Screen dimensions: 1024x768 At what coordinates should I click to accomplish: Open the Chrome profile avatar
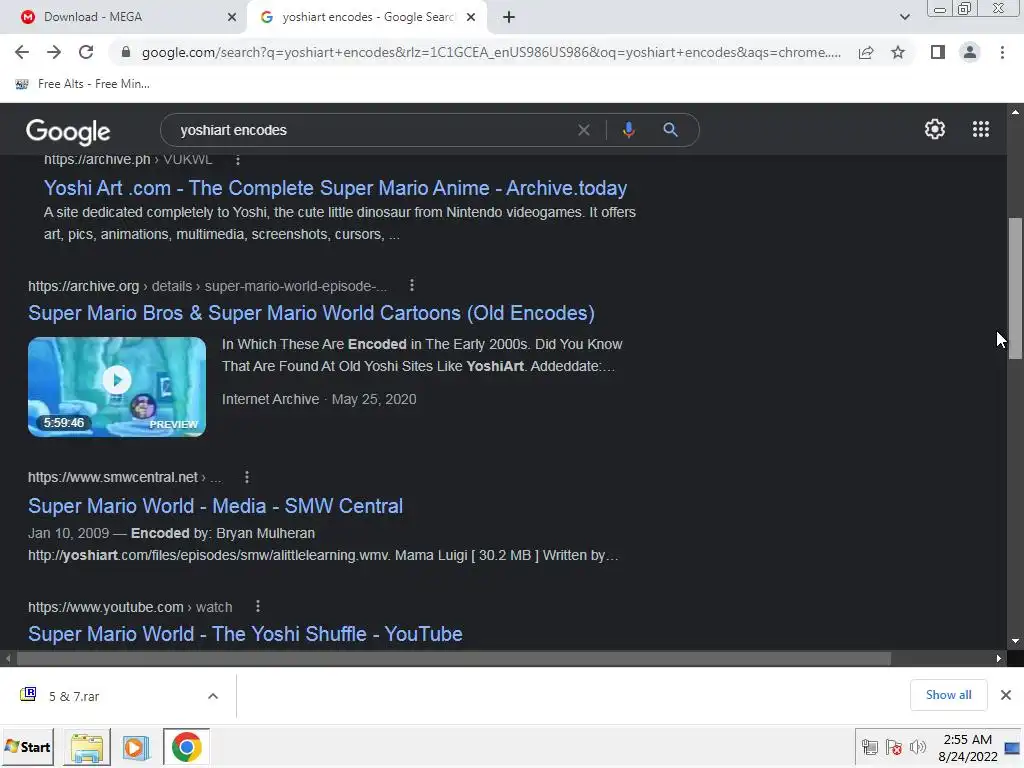(x=970, y=52)
